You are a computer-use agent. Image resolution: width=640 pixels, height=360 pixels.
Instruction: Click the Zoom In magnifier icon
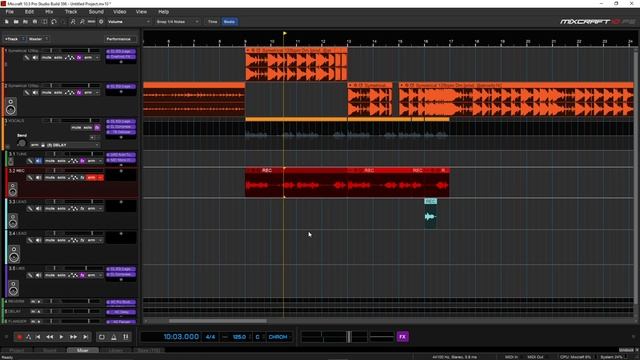click(73, 22)
